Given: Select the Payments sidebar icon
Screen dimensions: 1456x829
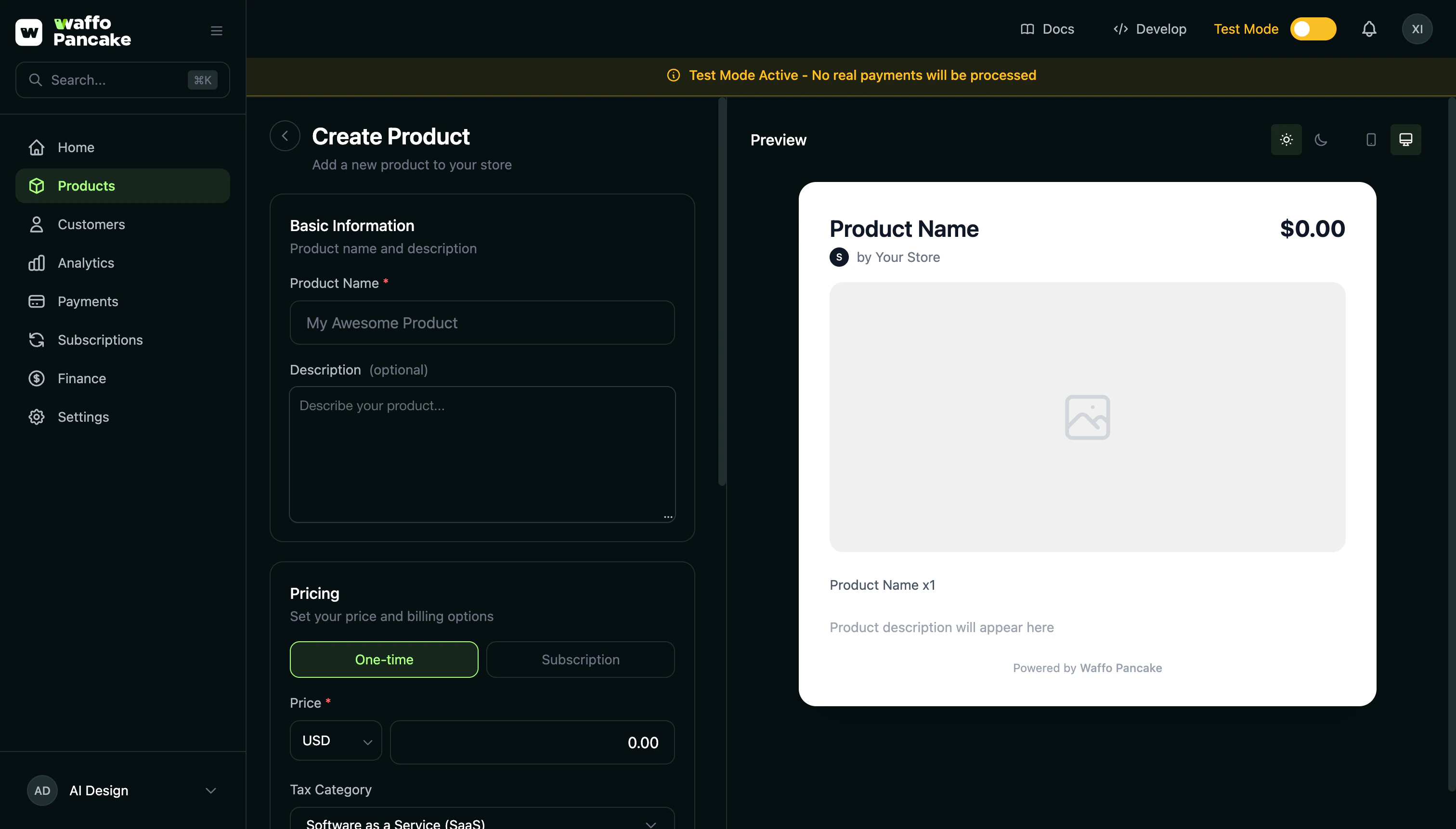Looking at the screenshot, I should pos(37,301).
